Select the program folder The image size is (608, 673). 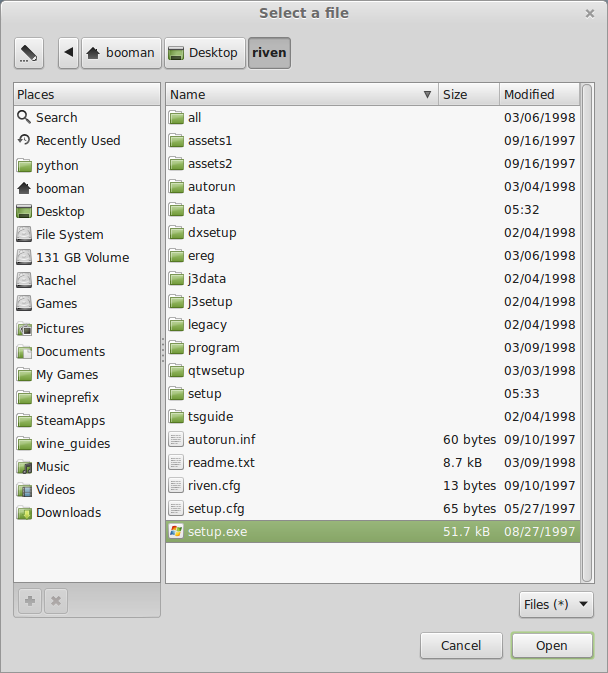373,347
